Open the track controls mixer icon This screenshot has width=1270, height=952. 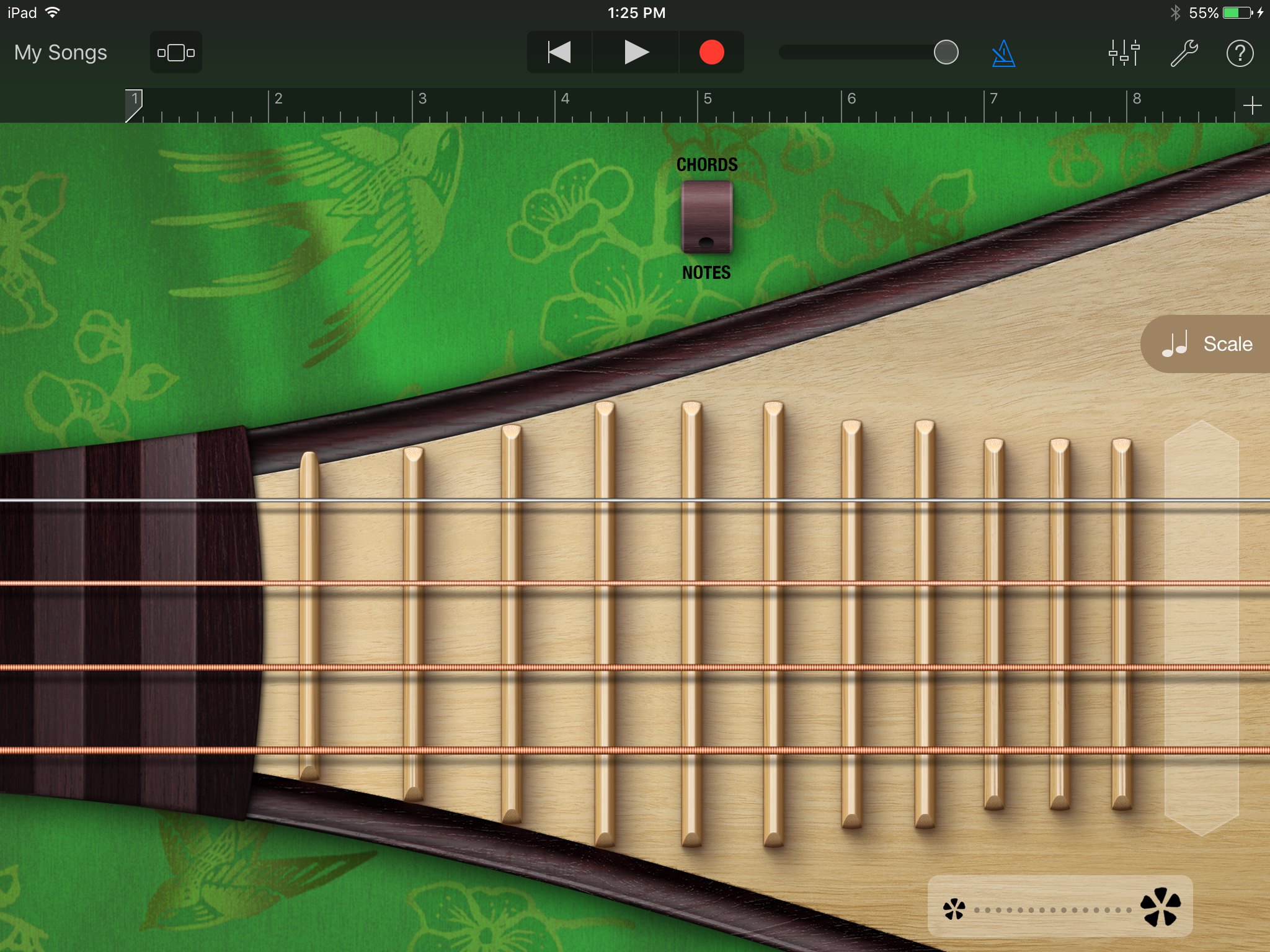click(1124, 53)
